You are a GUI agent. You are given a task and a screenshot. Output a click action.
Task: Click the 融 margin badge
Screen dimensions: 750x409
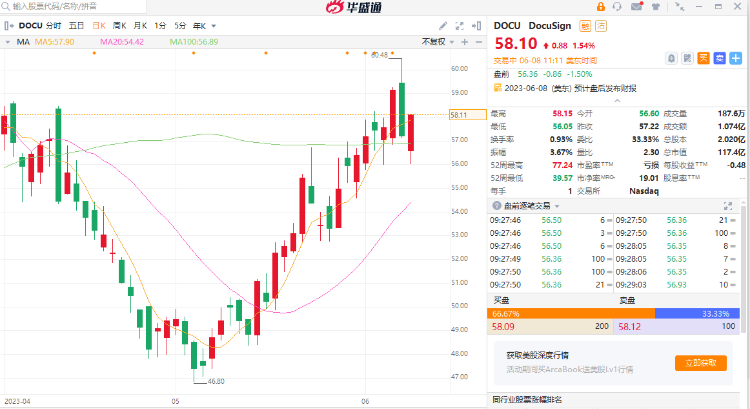[x=585, y=26]
